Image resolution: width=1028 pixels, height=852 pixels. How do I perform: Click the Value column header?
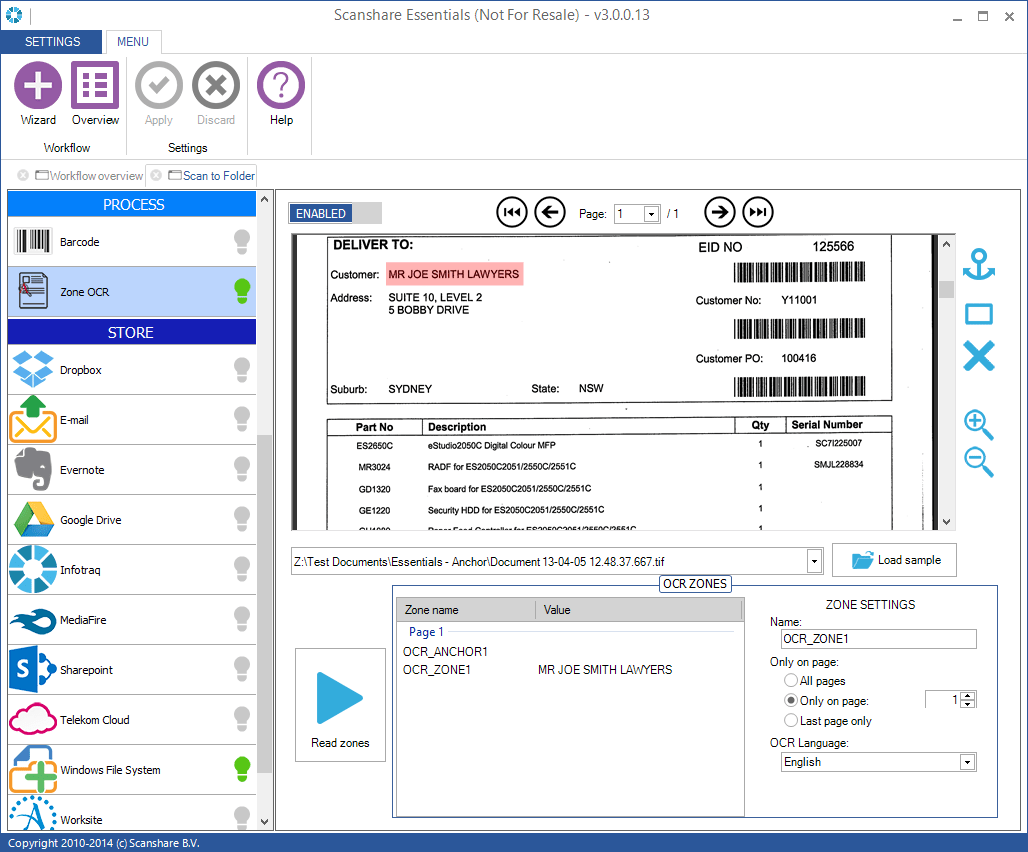[x=639, y=610]
